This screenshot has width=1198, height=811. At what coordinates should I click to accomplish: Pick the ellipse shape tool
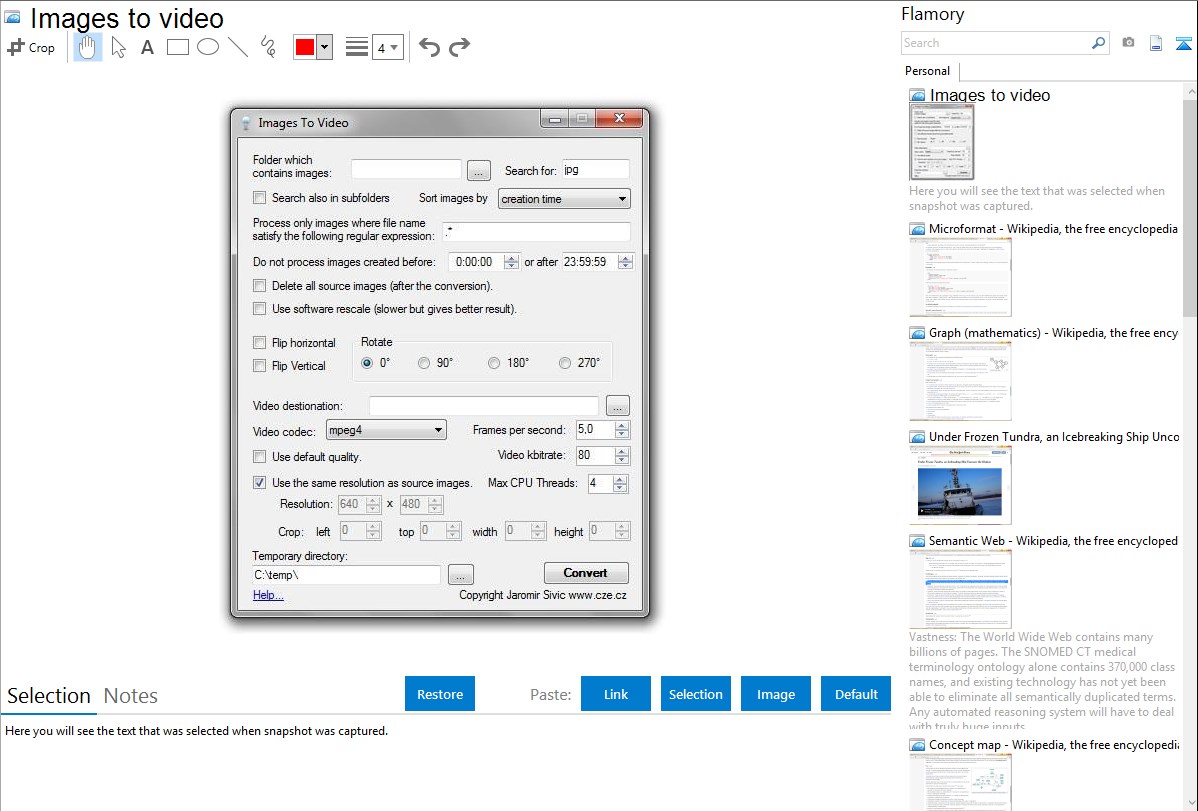(208, 47)
